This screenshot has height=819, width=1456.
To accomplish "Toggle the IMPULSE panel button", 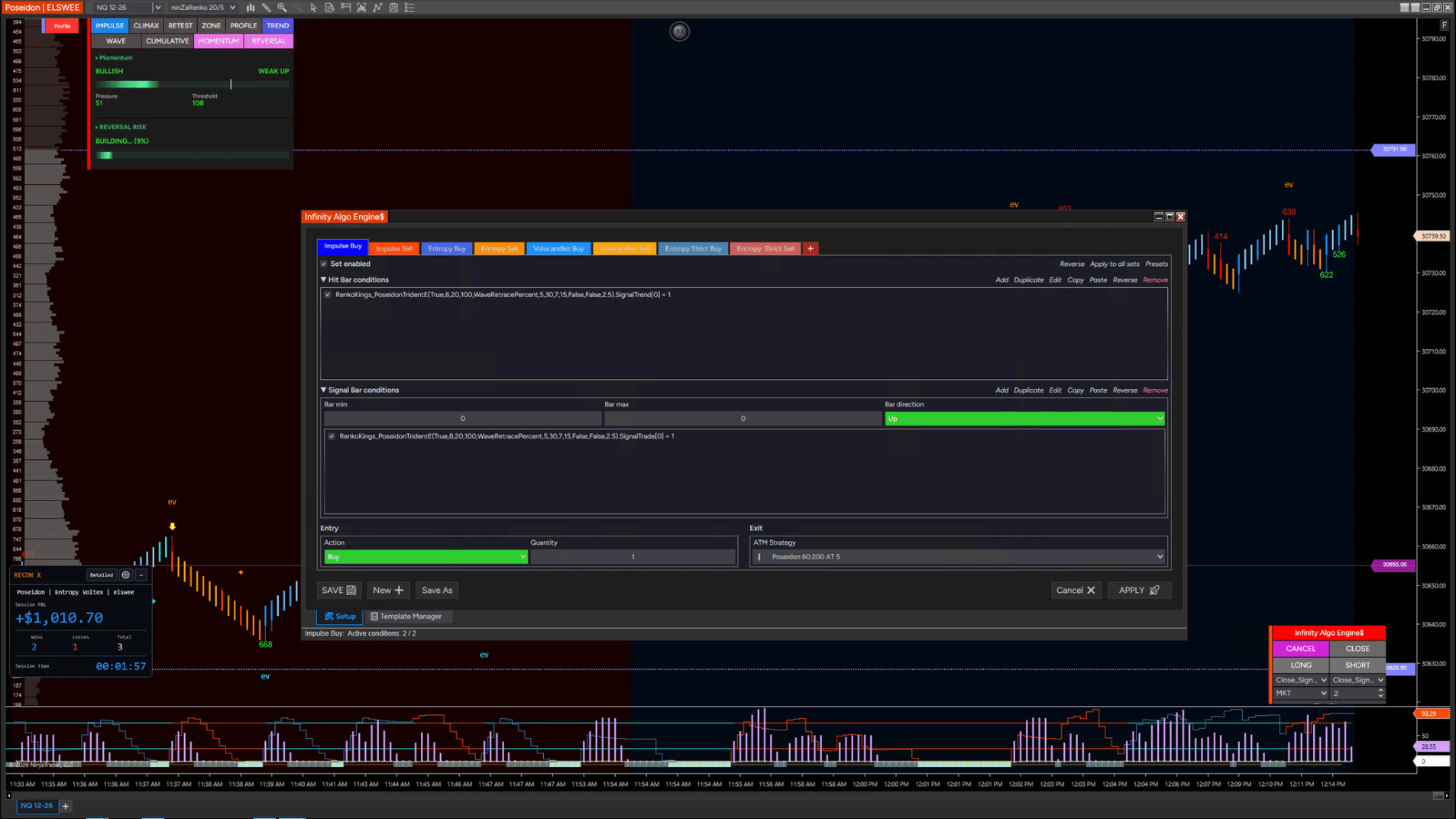I will point(109,25).
